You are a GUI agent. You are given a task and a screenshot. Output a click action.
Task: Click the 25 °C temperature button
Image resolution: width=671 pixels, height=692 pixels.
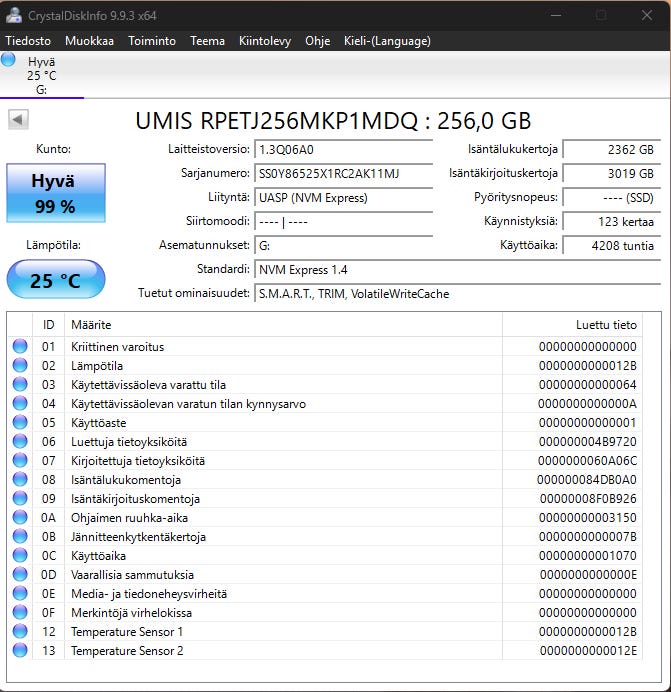coord(56,279)
